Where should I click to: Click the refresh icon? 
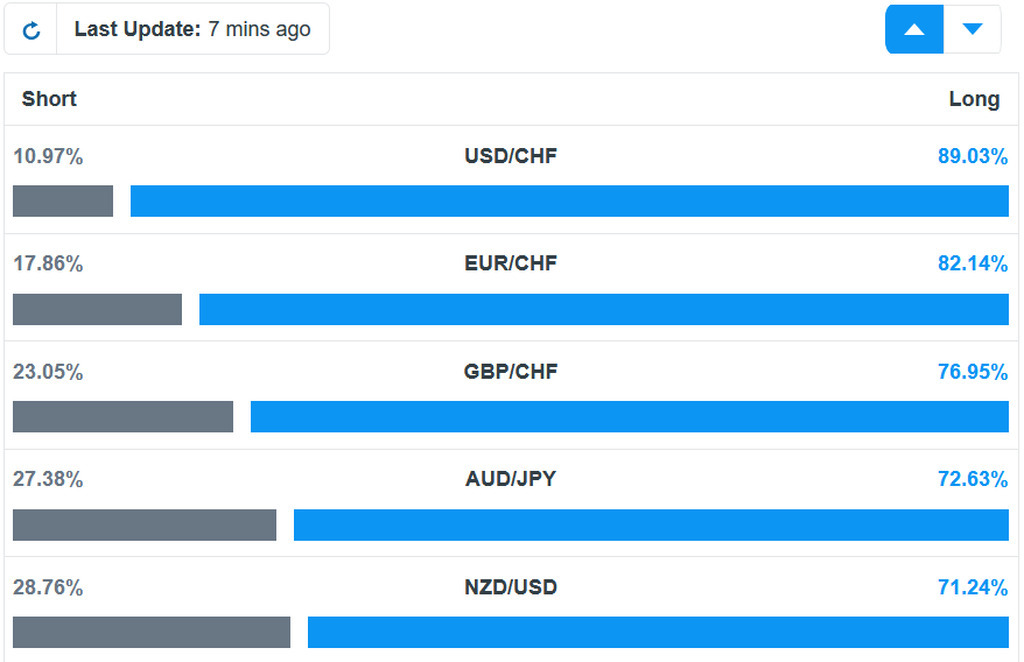[x=31, y=30]
